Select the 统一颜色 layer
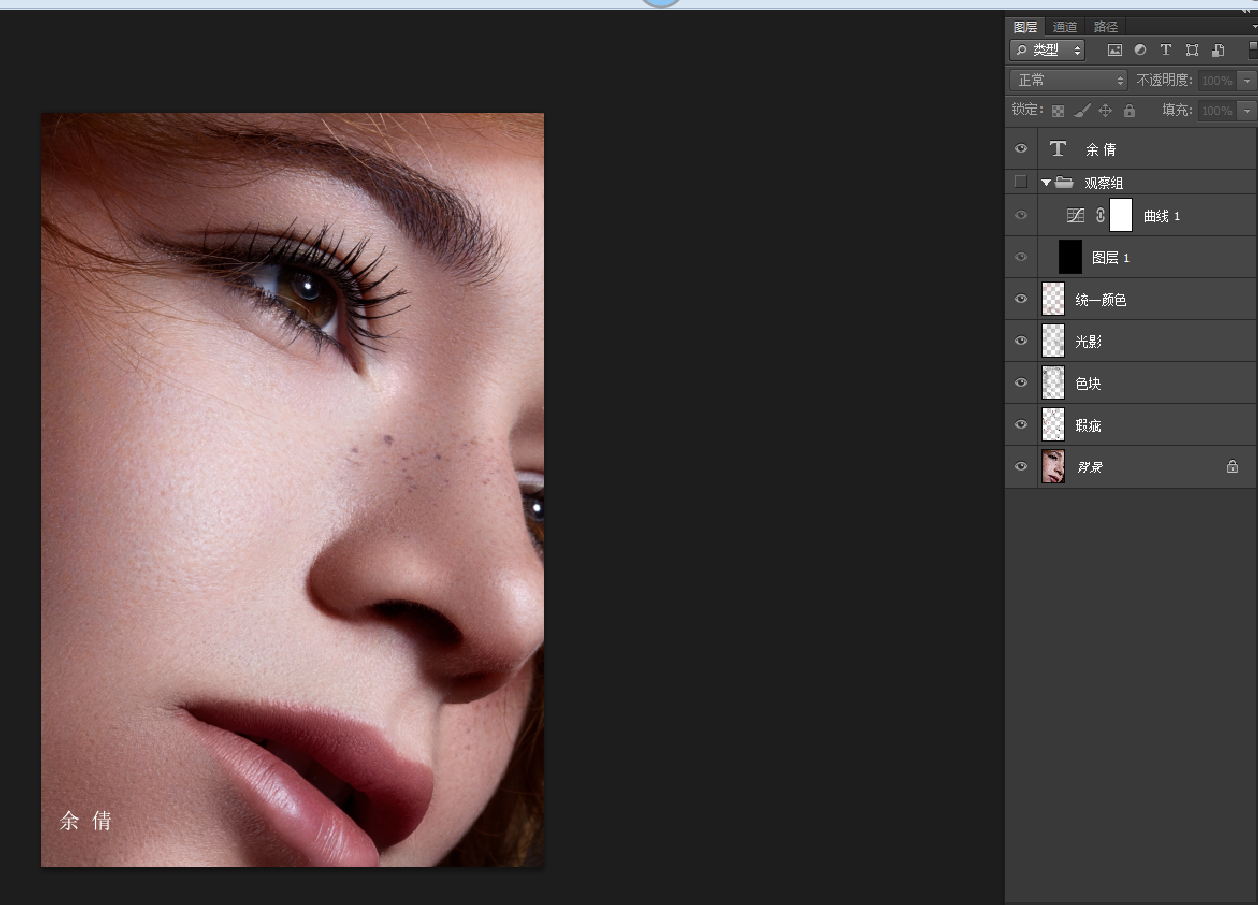 (x=1100, y=300)
